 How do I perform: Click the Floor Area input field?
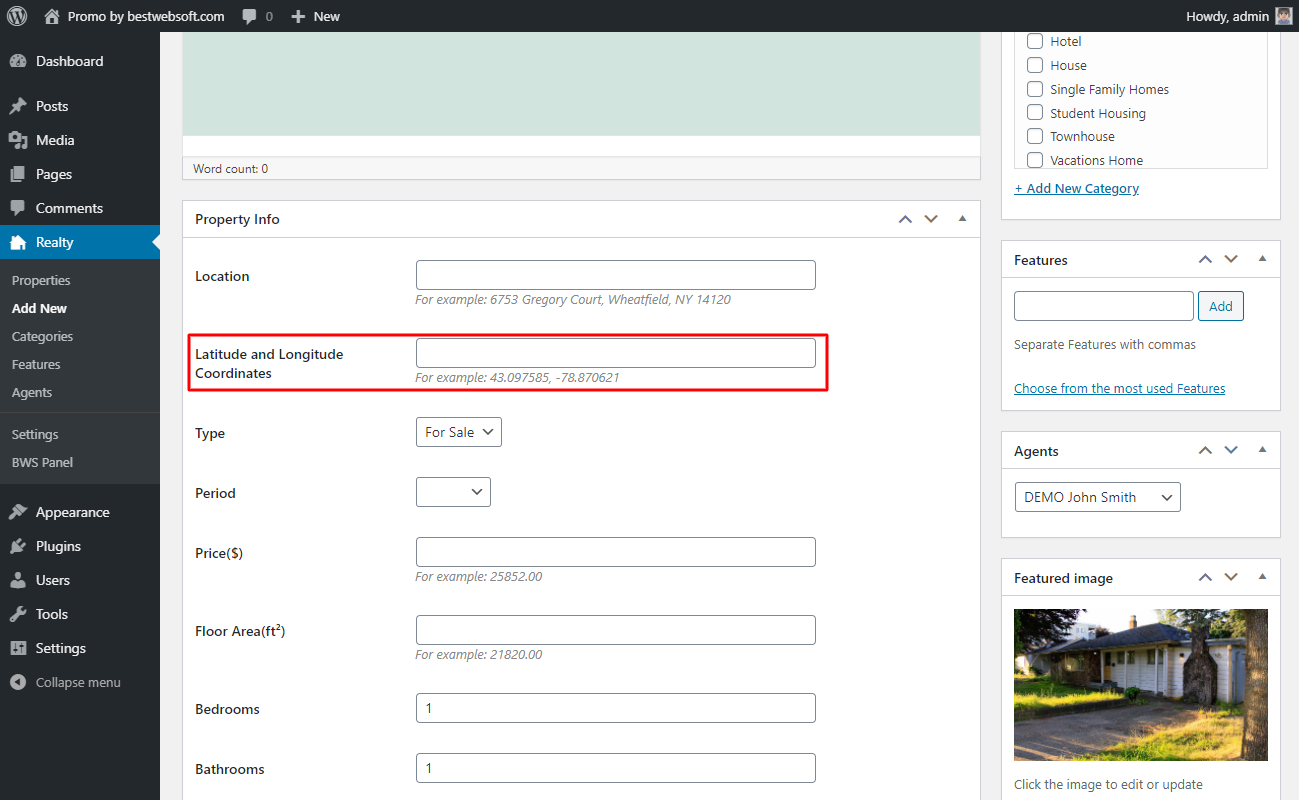point(616,630)
